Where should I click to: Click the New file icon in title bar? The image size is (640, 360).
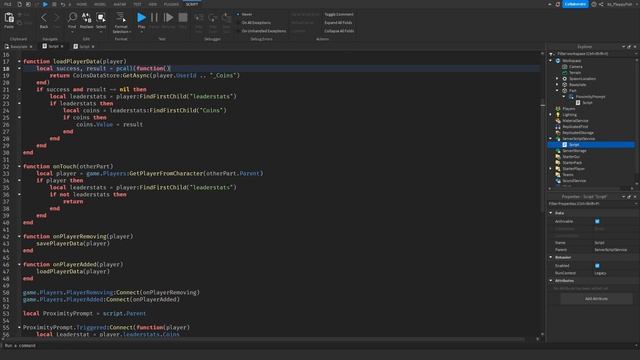[19, 4]
